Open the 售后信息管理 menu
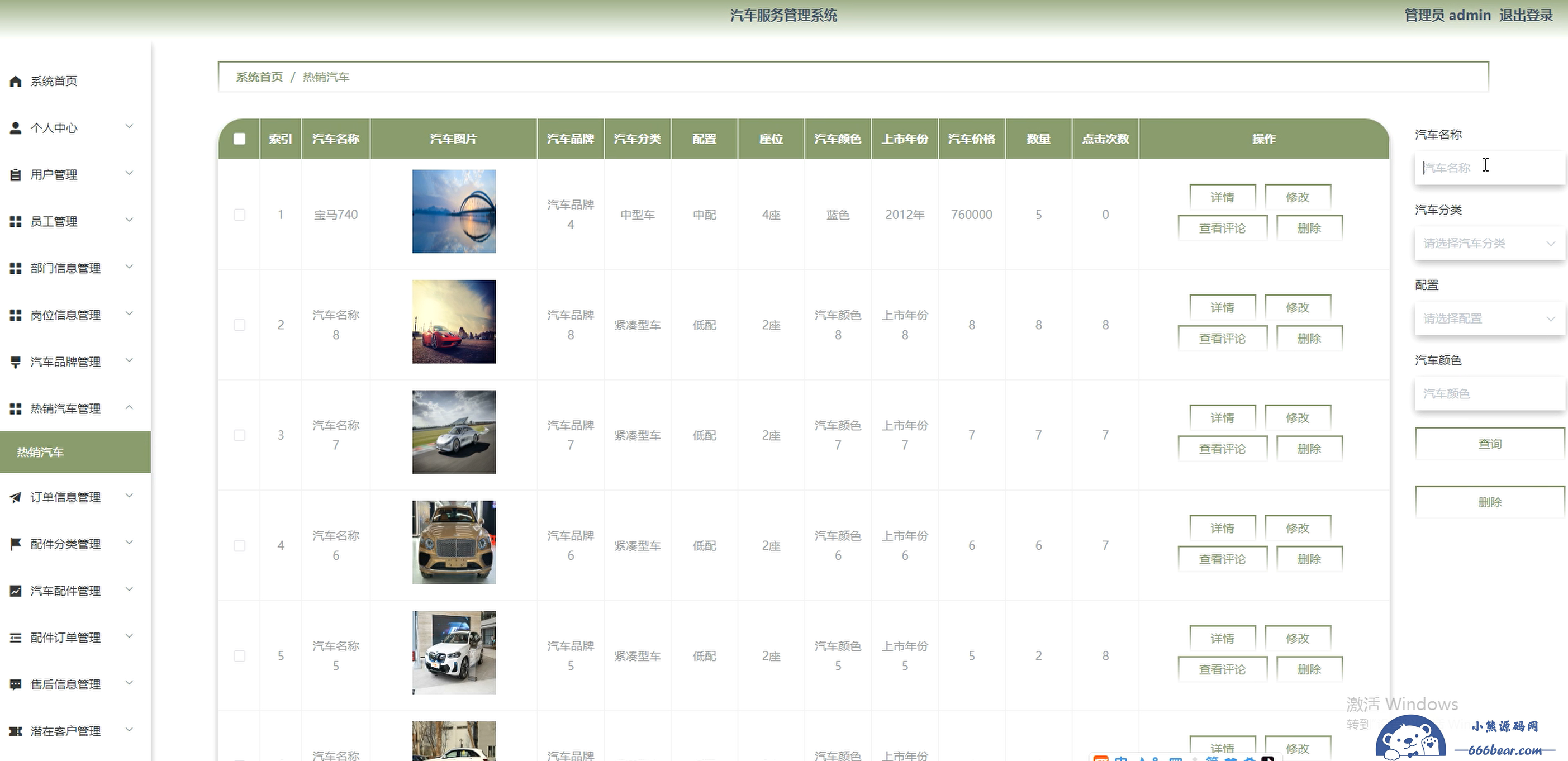1568x761 pixels. (75, 685)
